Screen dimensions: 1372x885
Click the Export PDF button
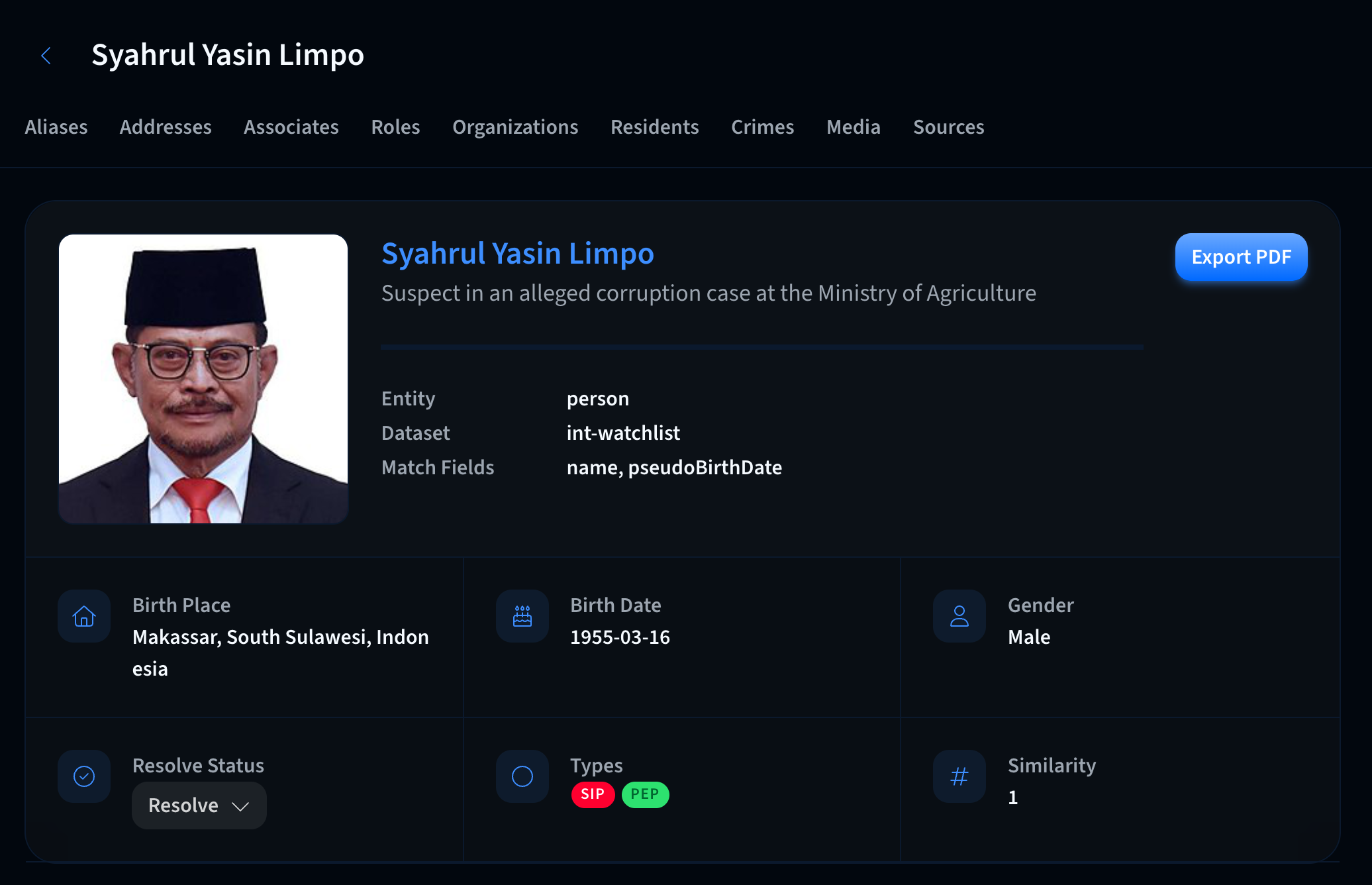1242,257
